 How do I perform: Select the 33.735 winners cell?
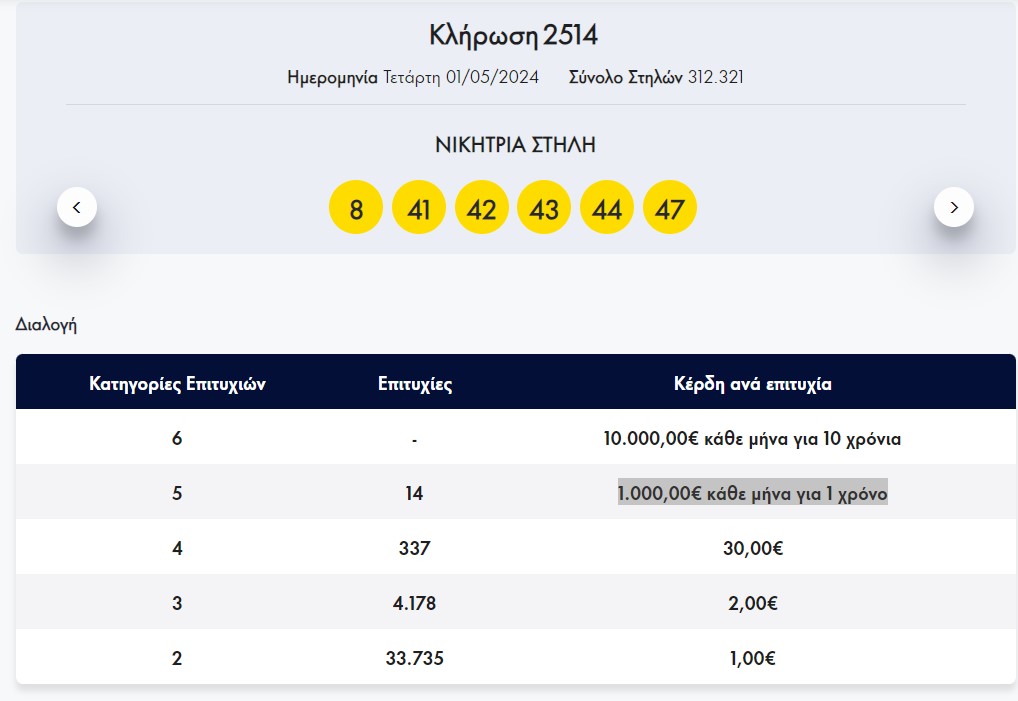click(x=414, y=658)
